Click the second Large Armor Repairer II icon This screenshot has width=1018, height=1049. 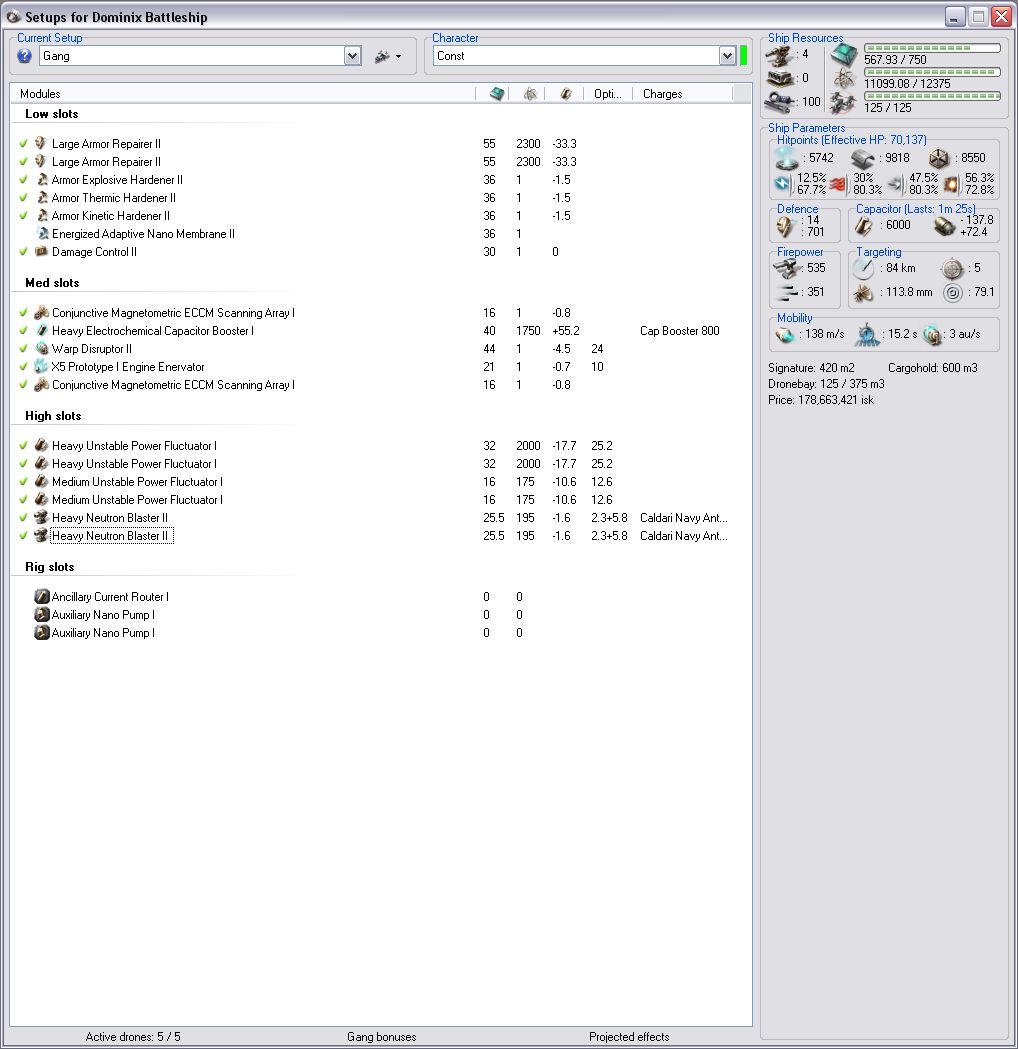(x=41, y=161)
